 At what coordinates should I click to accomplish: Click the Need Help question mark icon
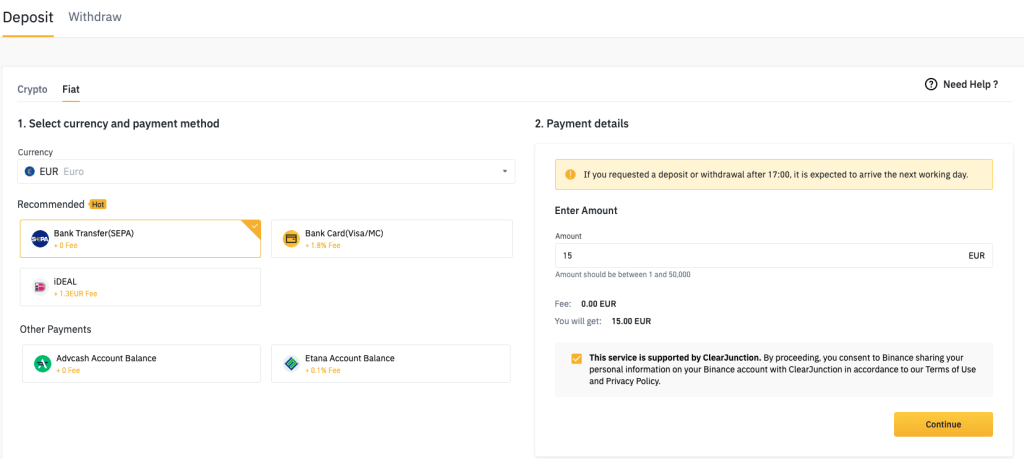coord(931,85)
